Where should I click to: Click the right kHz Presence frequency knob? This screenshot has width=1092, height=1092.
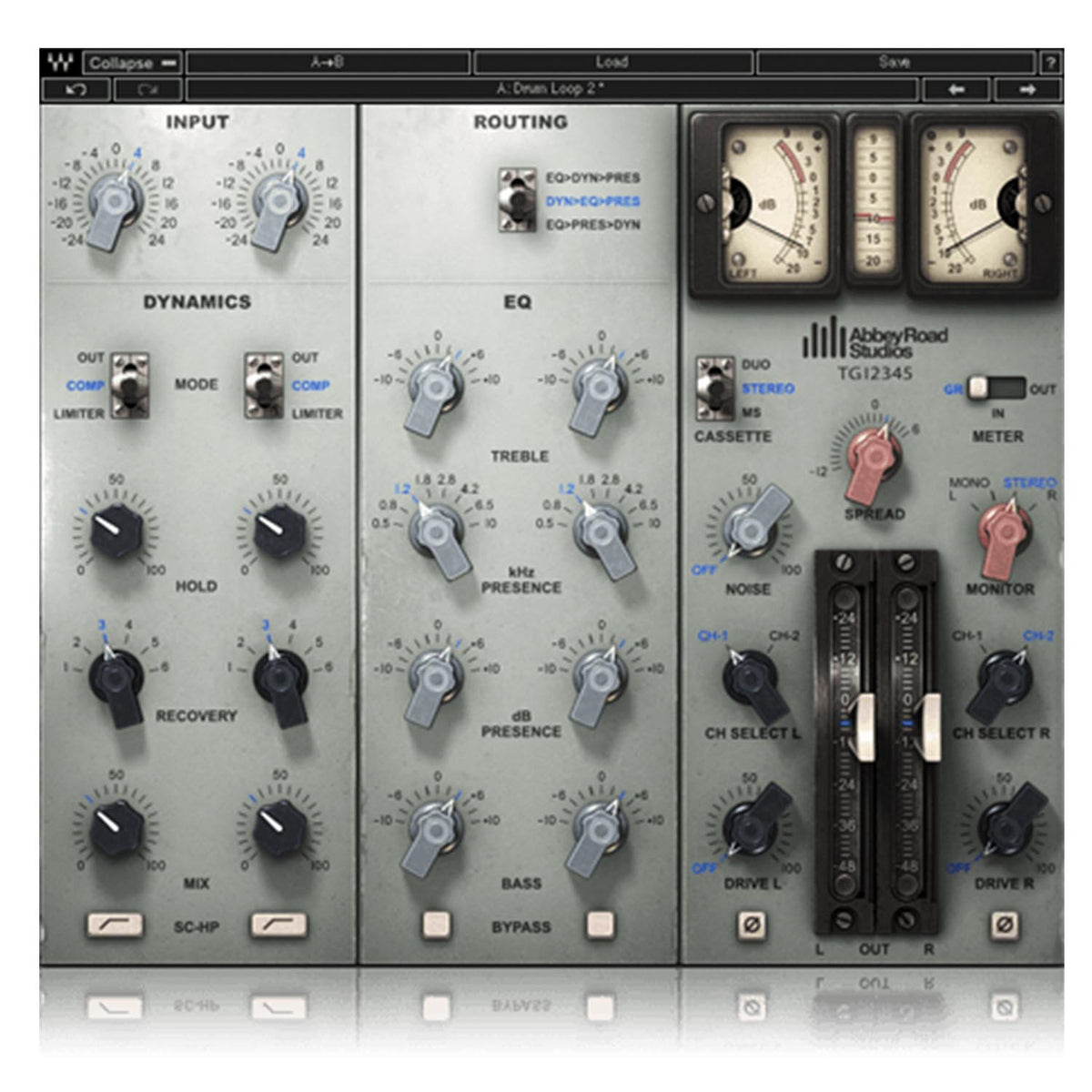coord(601,537)
